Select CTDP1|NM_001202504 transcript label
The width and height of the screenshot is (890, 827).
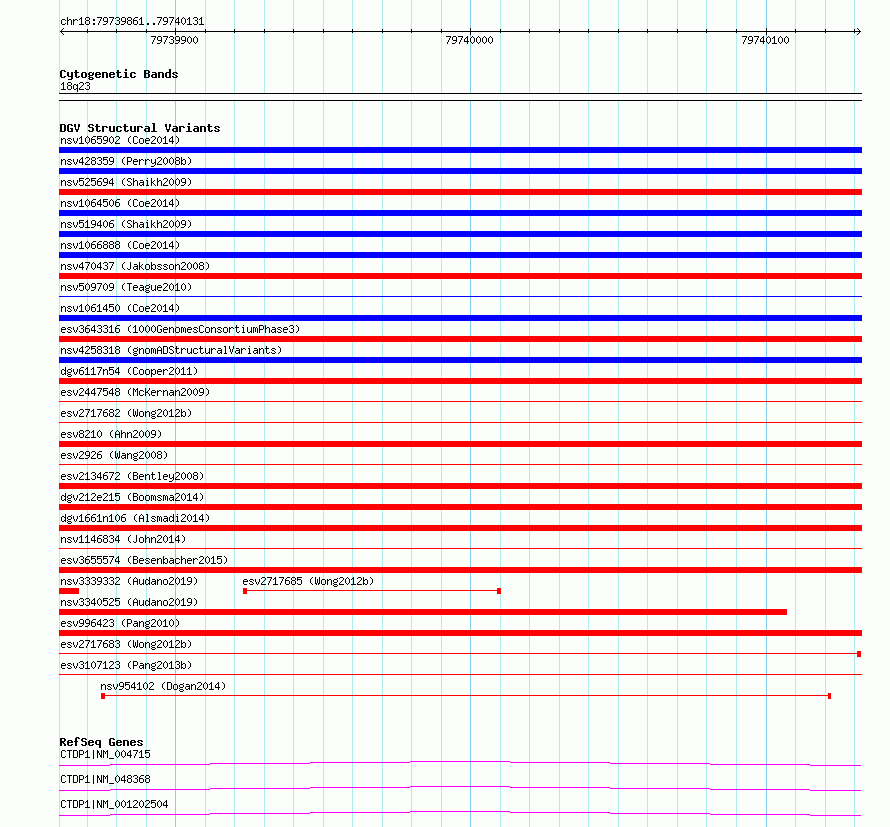coord(114,804)
